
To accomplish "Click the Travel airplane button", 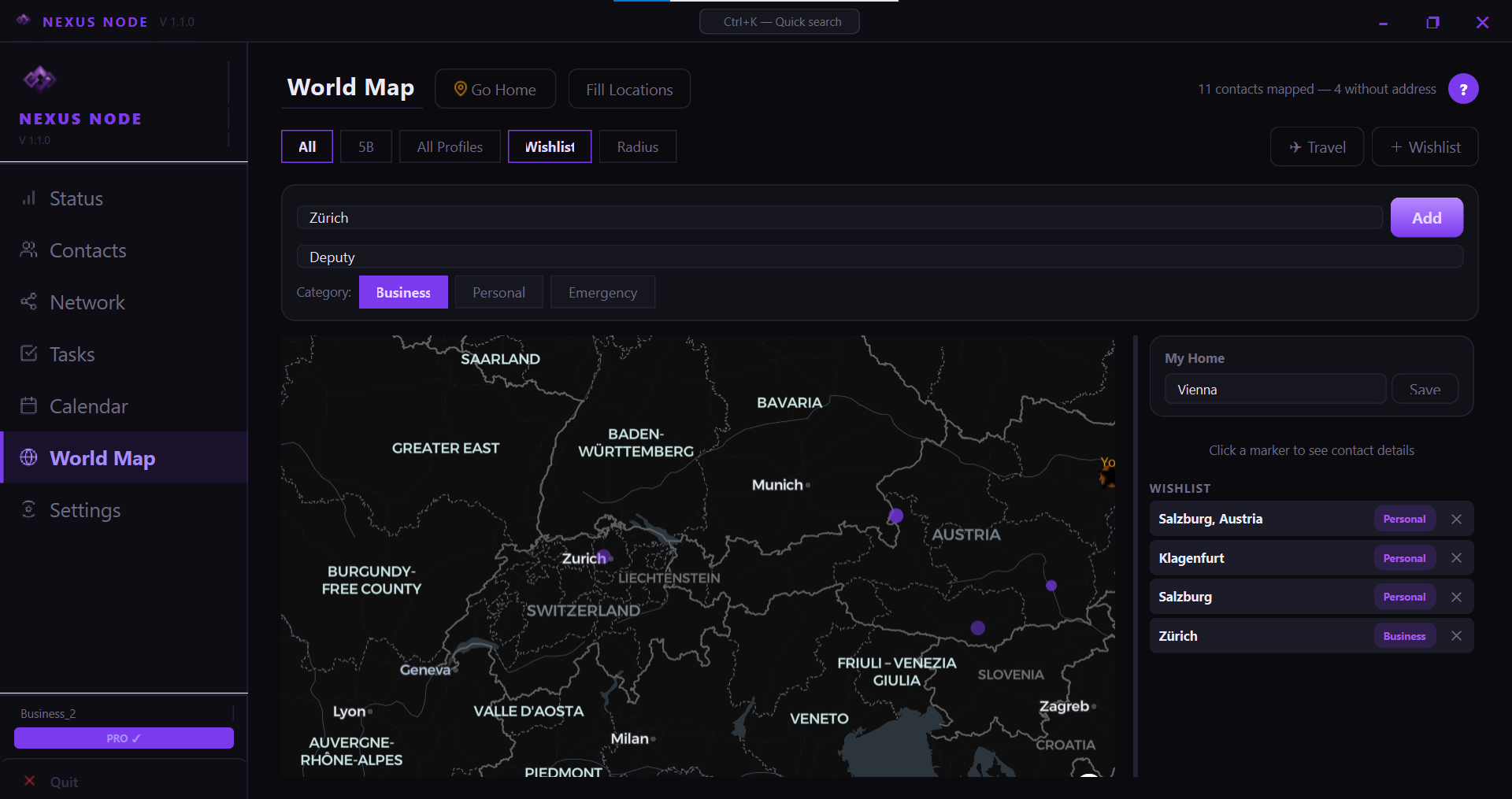I will click(1317, 147).
